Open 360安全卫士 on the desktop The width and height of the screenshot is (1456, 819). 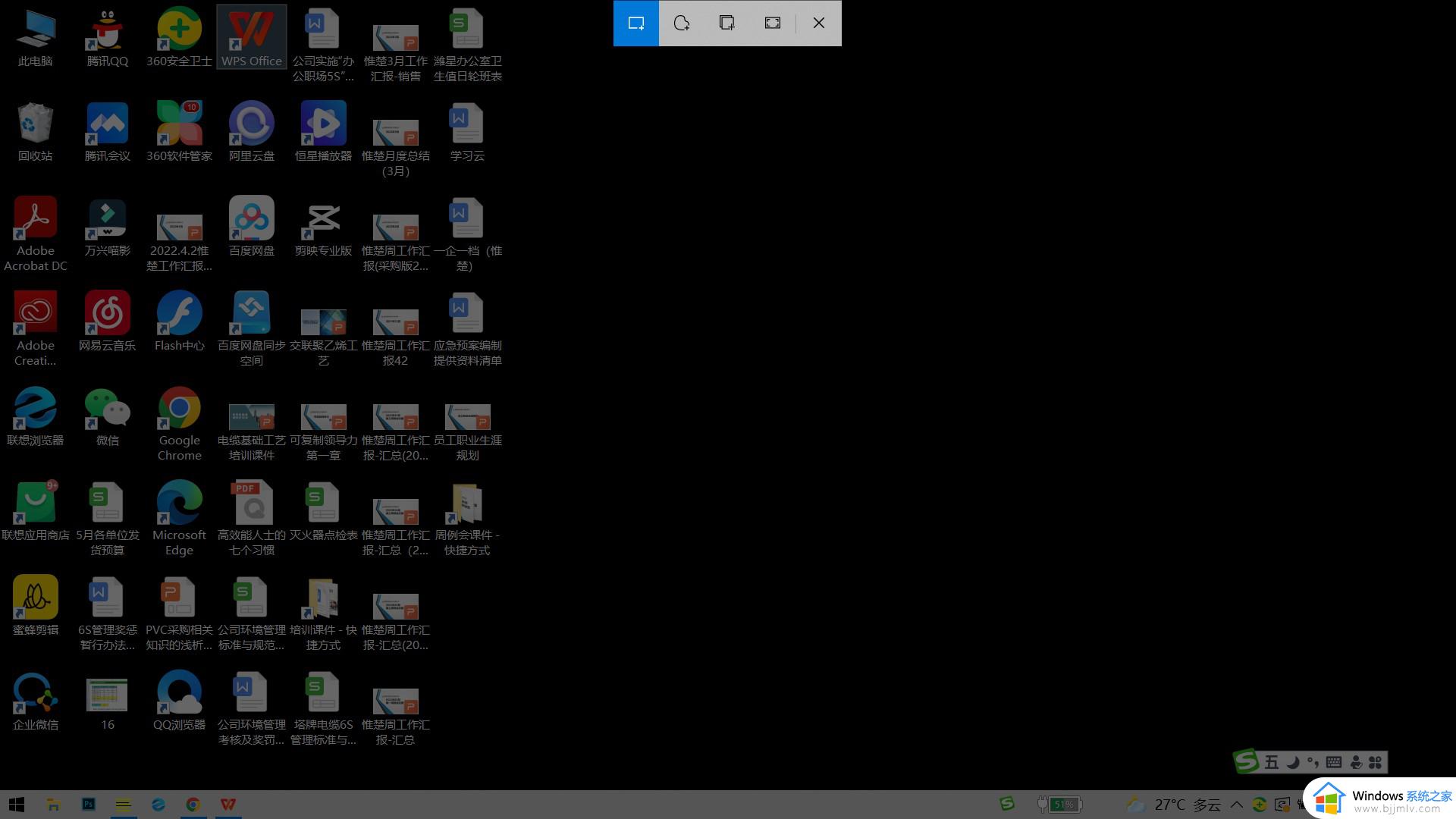(x=179, y=38)
